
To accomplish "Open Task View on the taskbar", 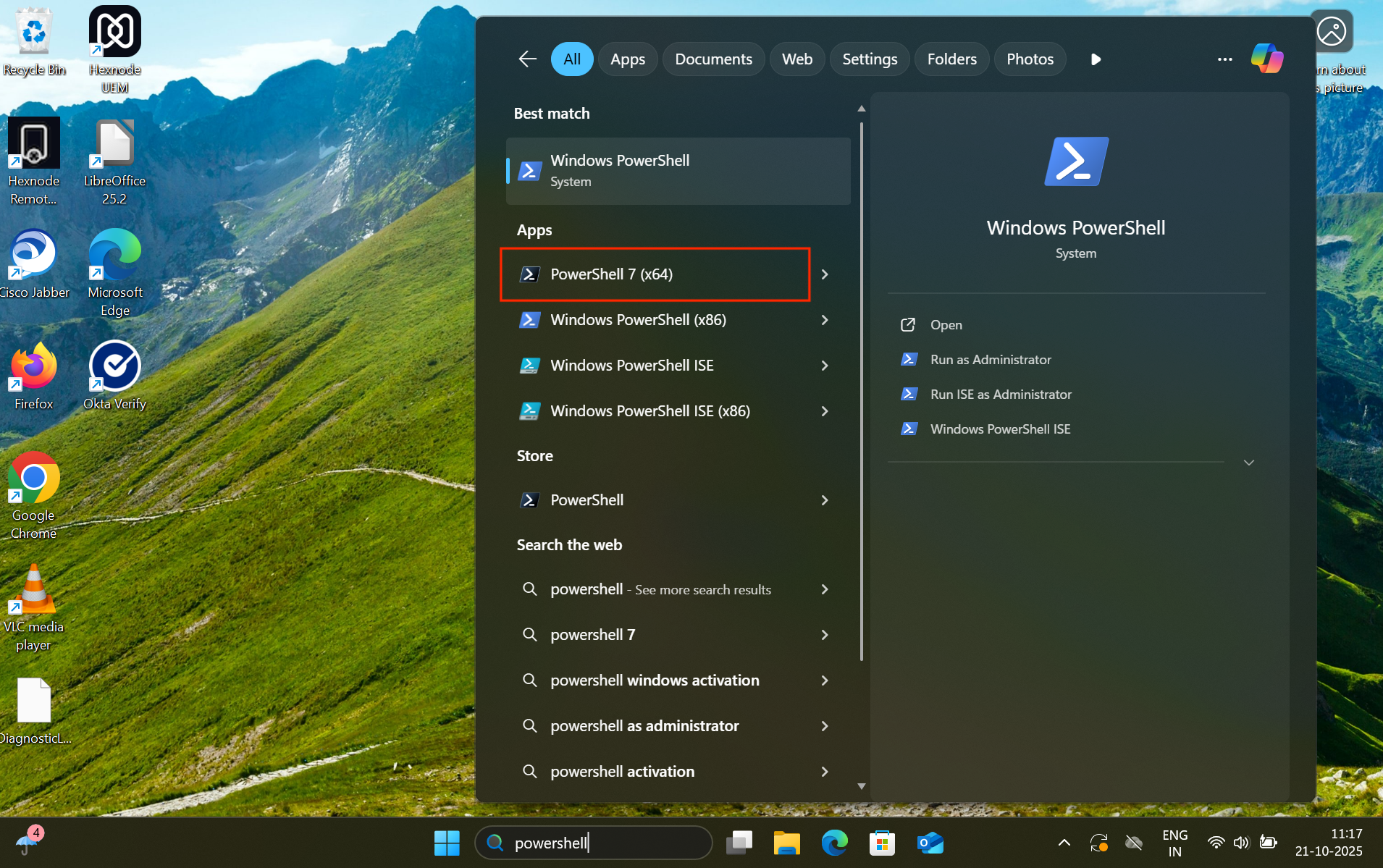I will click(739, 843).
